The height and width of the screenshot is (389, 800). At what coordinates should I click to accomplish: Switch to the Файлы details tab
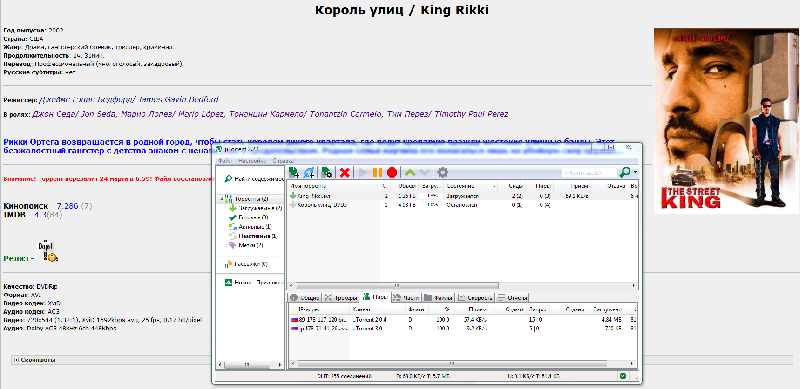click(438, 298)
